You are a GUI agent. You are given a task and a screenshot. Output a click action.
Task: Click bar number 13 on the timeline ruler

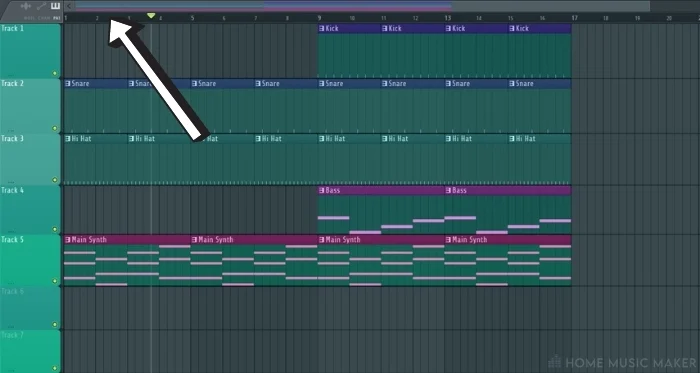click(x=447, y=18)
